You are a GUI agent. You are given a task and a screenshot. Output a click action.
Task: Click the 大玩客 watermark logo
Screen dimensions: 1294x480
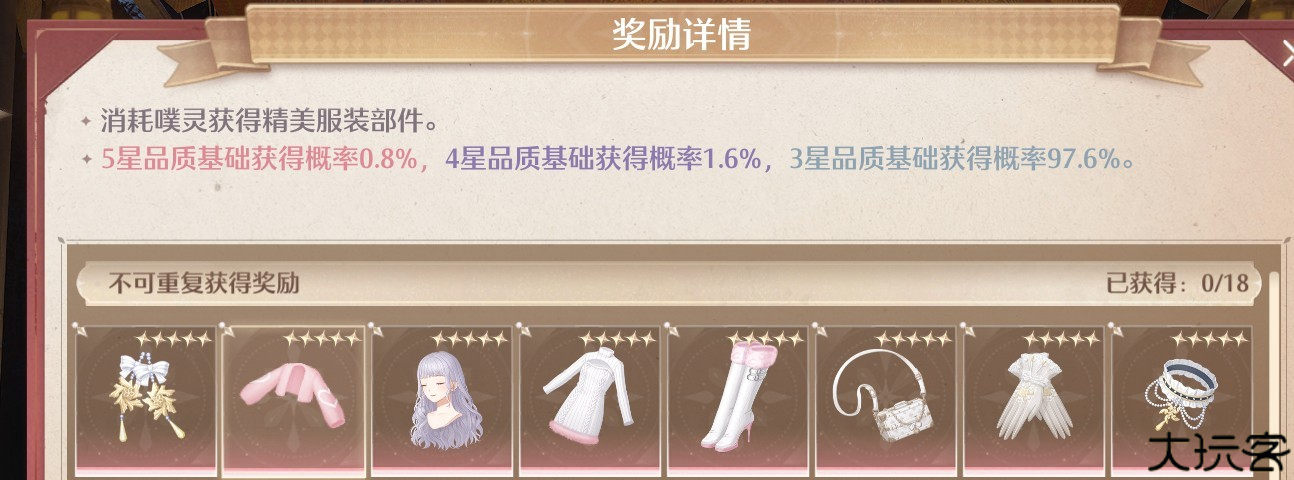[1218, 452]
